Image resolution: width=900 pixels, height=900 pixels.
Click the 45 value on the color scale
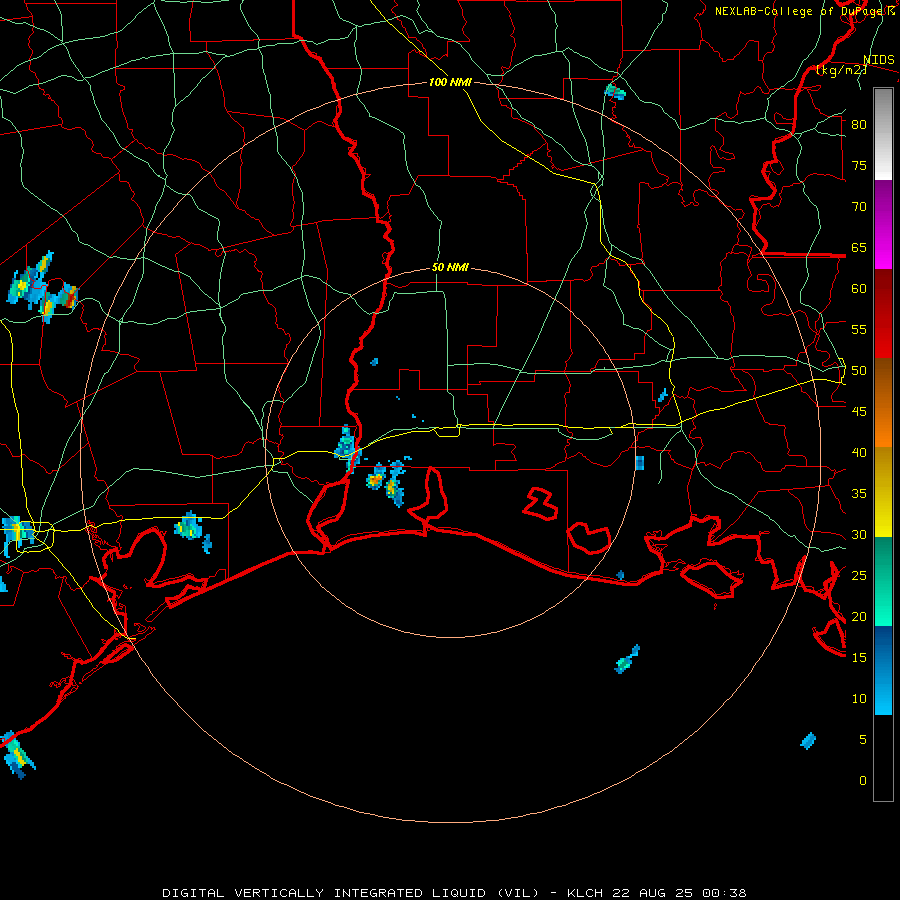(x=859, y=412)
